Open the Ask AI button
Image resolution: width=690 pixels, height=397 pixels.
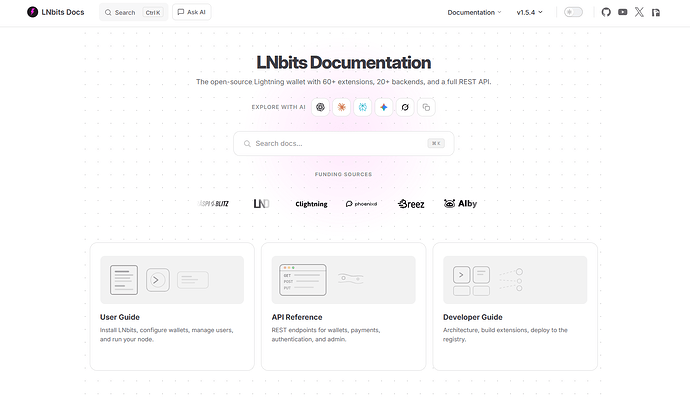tap(191, 12)
